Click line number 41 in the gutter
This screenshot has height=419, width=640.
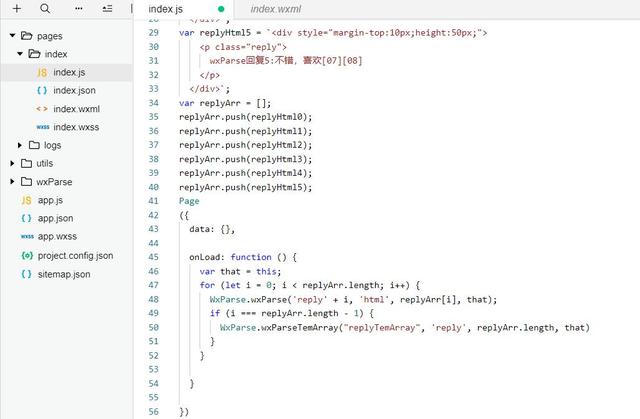[153, 201]
